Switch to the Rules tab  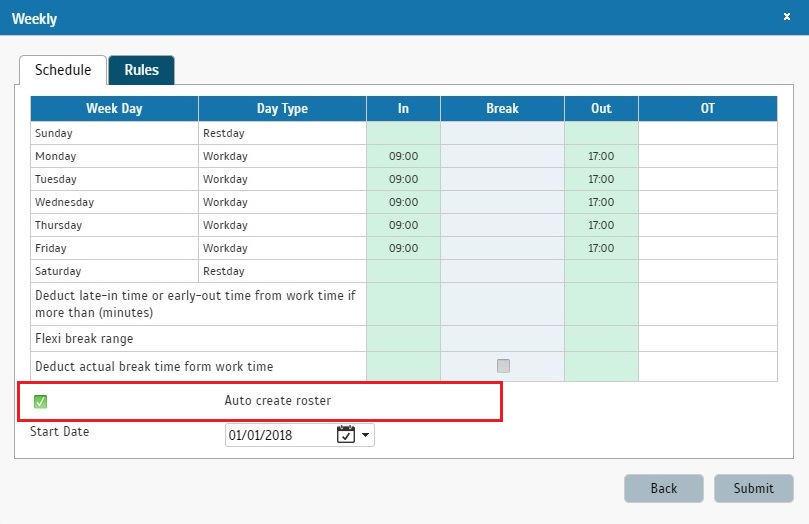[x=141, y=70]
